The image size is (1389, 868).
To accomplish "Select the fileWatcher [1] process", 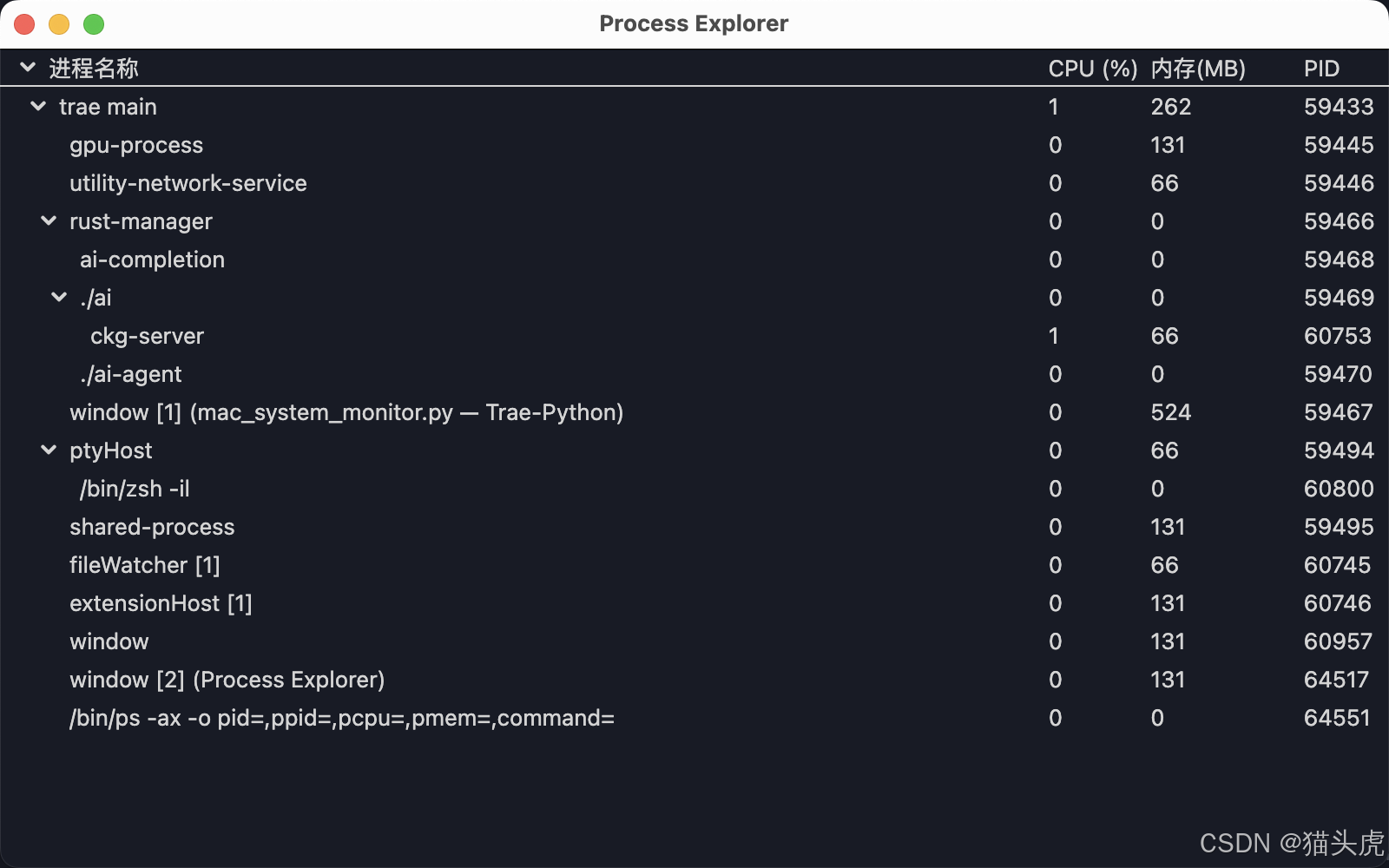I will pos(145,565).
